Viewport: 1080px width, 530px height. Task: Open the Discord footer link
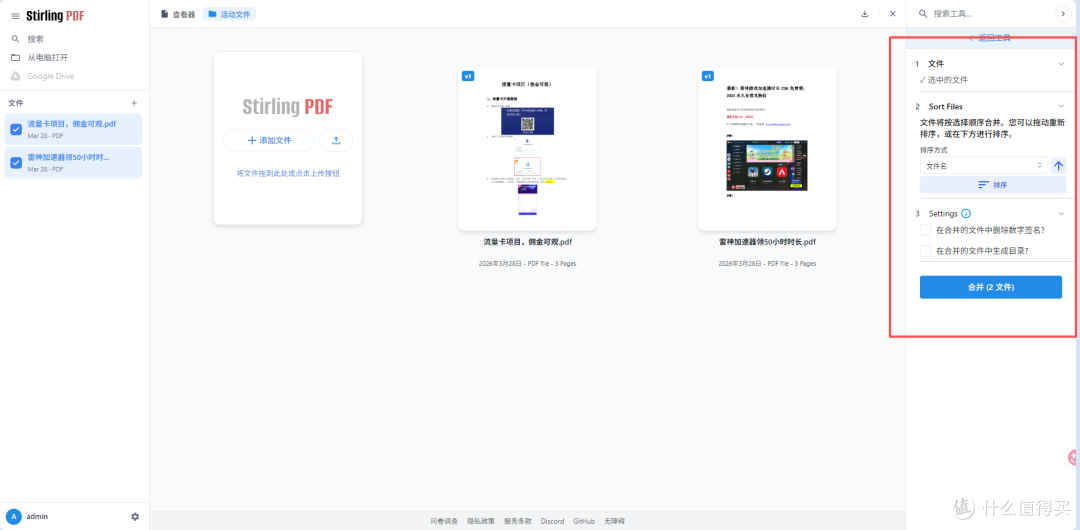[x=552, y=521]
